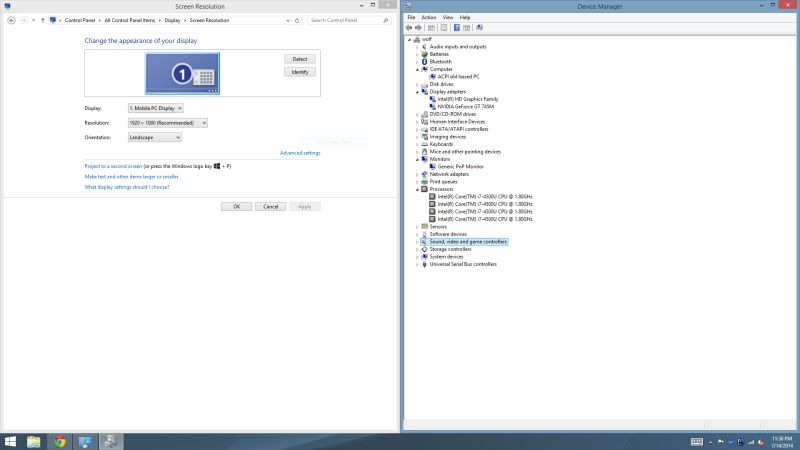
Task: Select Intel(R) HD Graphics Family device
Action: (468, 99)
